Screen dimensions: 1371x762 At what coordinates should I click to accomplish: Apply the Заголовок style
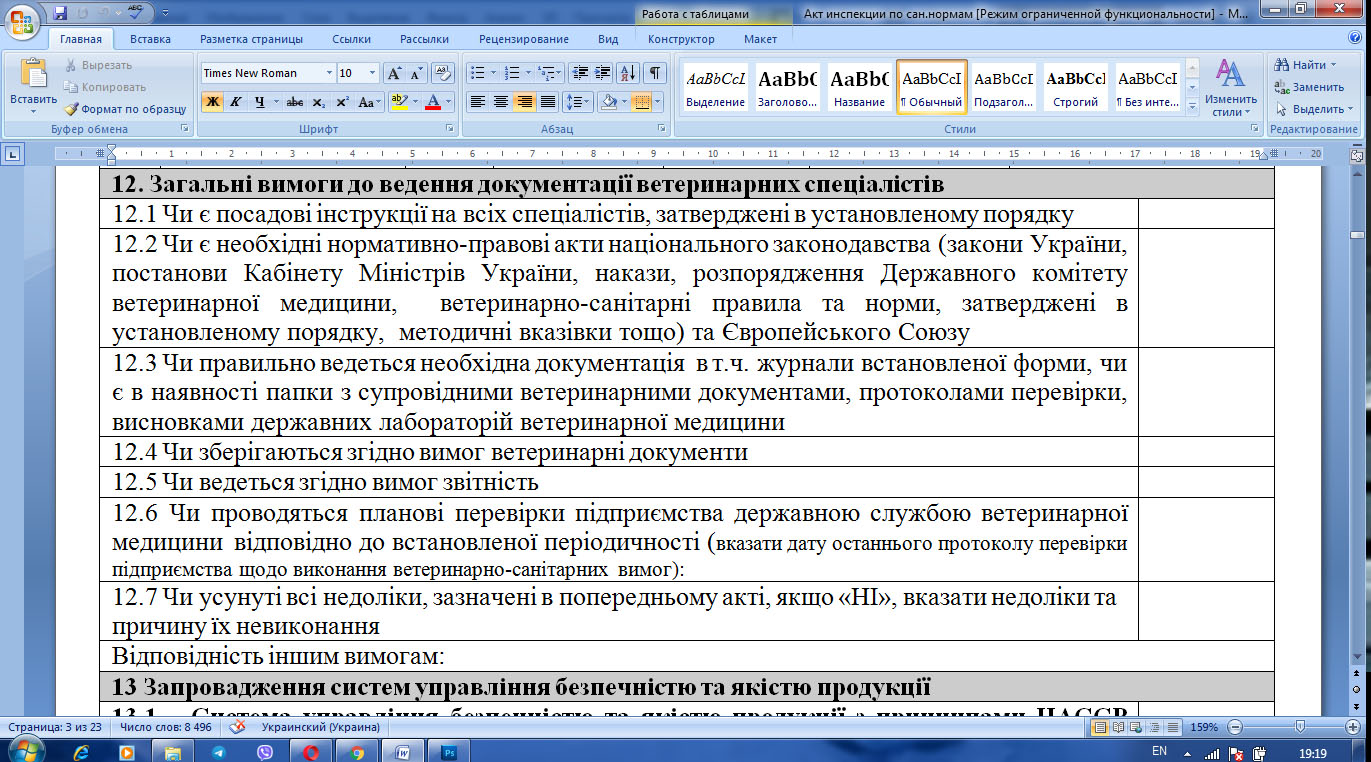click(x=788, y=87)
